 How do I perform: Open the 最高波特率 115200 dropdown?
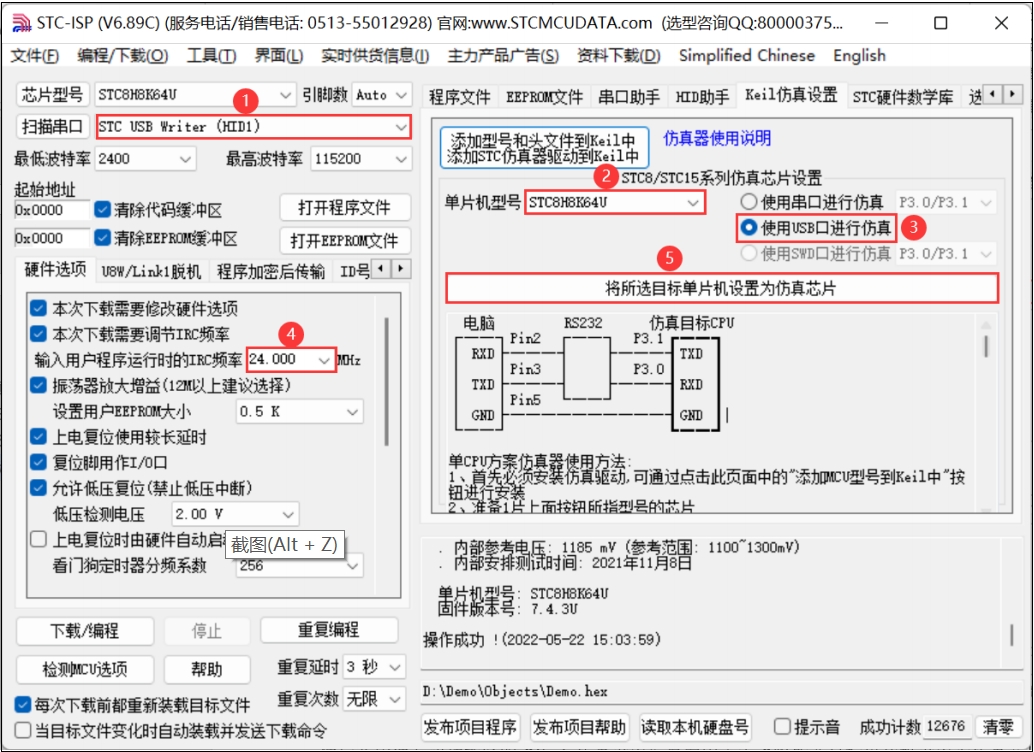click(x=400, y=159)
